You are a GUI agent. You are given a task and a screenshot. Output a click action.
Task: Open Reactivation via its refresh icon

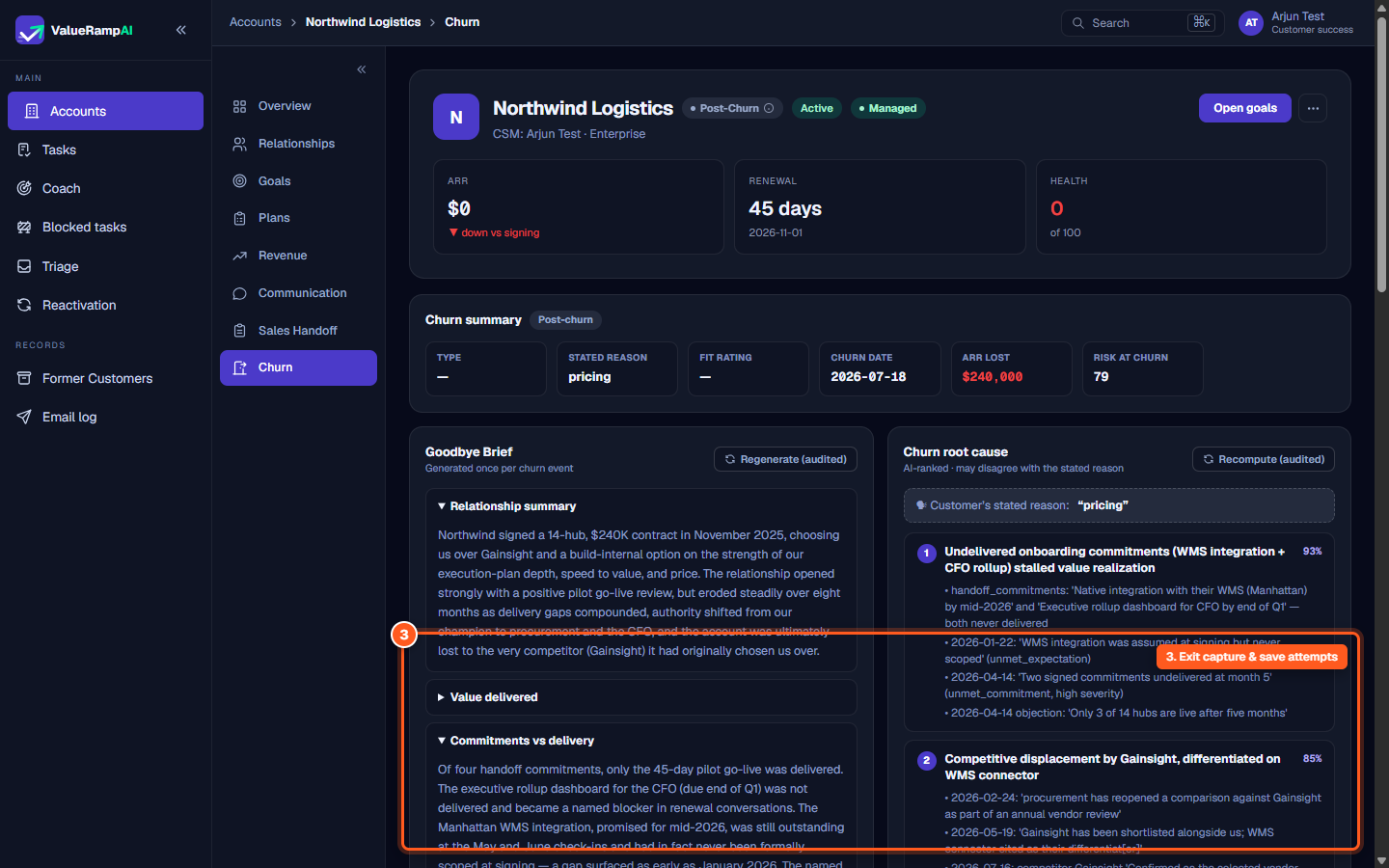point(24,305)
